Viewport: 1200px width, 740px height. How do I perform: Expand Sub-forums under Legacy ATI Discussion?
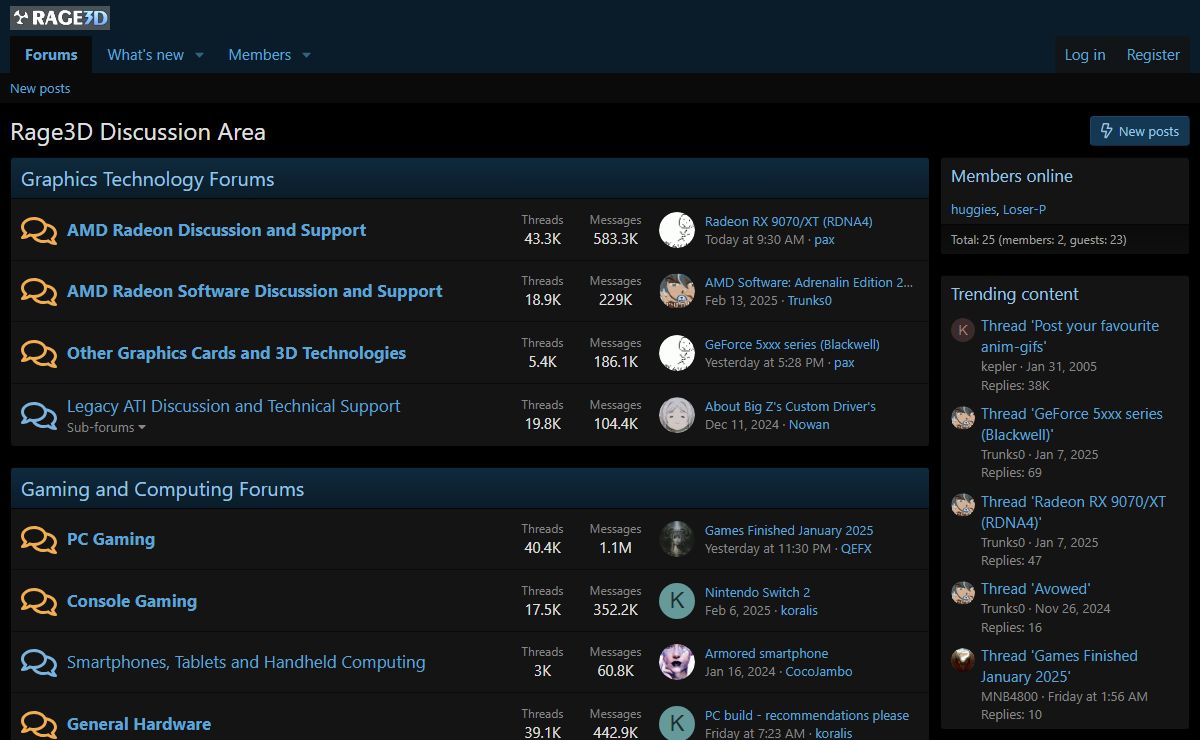coord(106,428)
